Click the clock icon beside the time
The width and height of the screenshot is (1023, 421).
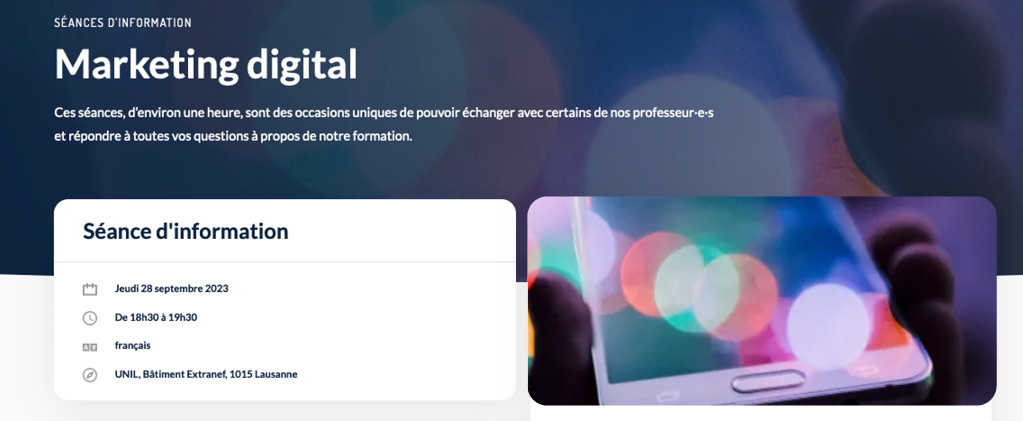click(x=89, y=319)
